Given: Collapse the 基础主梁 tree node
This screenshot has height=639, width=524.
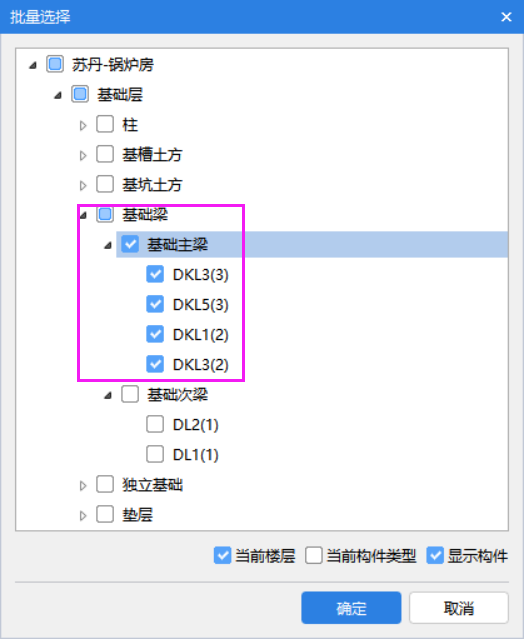Looking at the screenshot, I should pyautogui.click(x=108, y=245).
